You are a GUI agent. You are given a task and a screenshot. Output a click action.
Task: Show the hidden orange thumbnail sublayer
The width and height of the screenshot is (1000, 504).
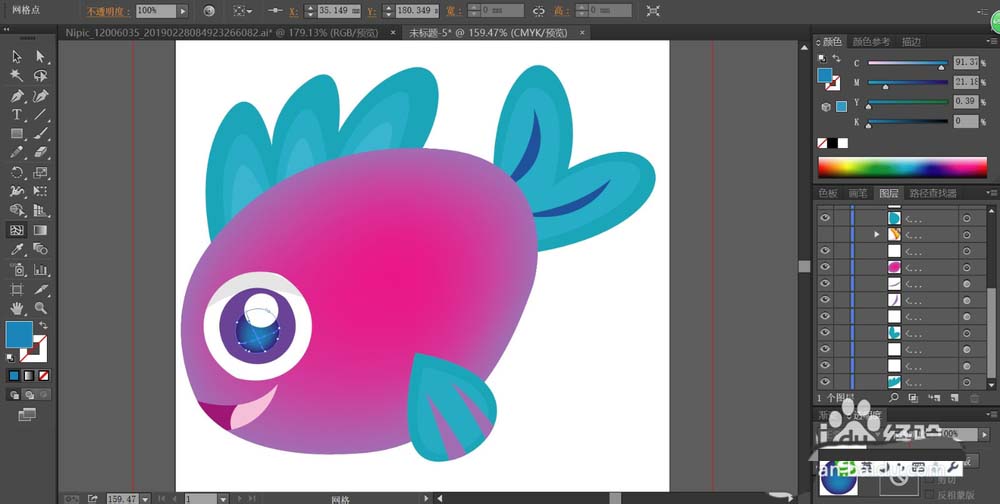click(825, 234)
